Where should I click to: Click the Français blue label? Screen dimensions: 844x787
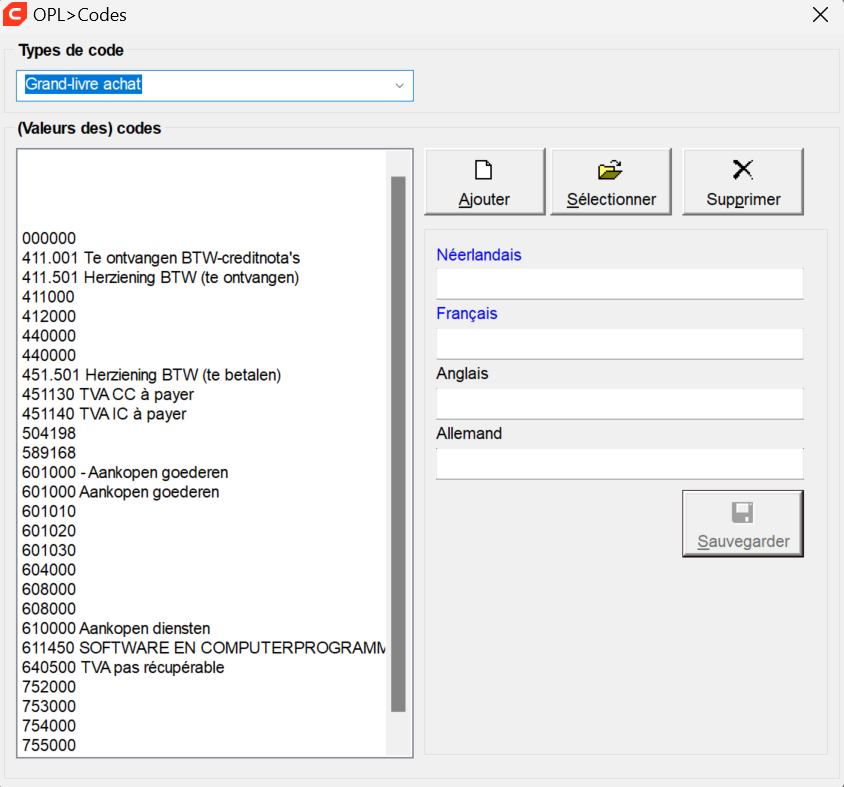(x=467, y=314)
